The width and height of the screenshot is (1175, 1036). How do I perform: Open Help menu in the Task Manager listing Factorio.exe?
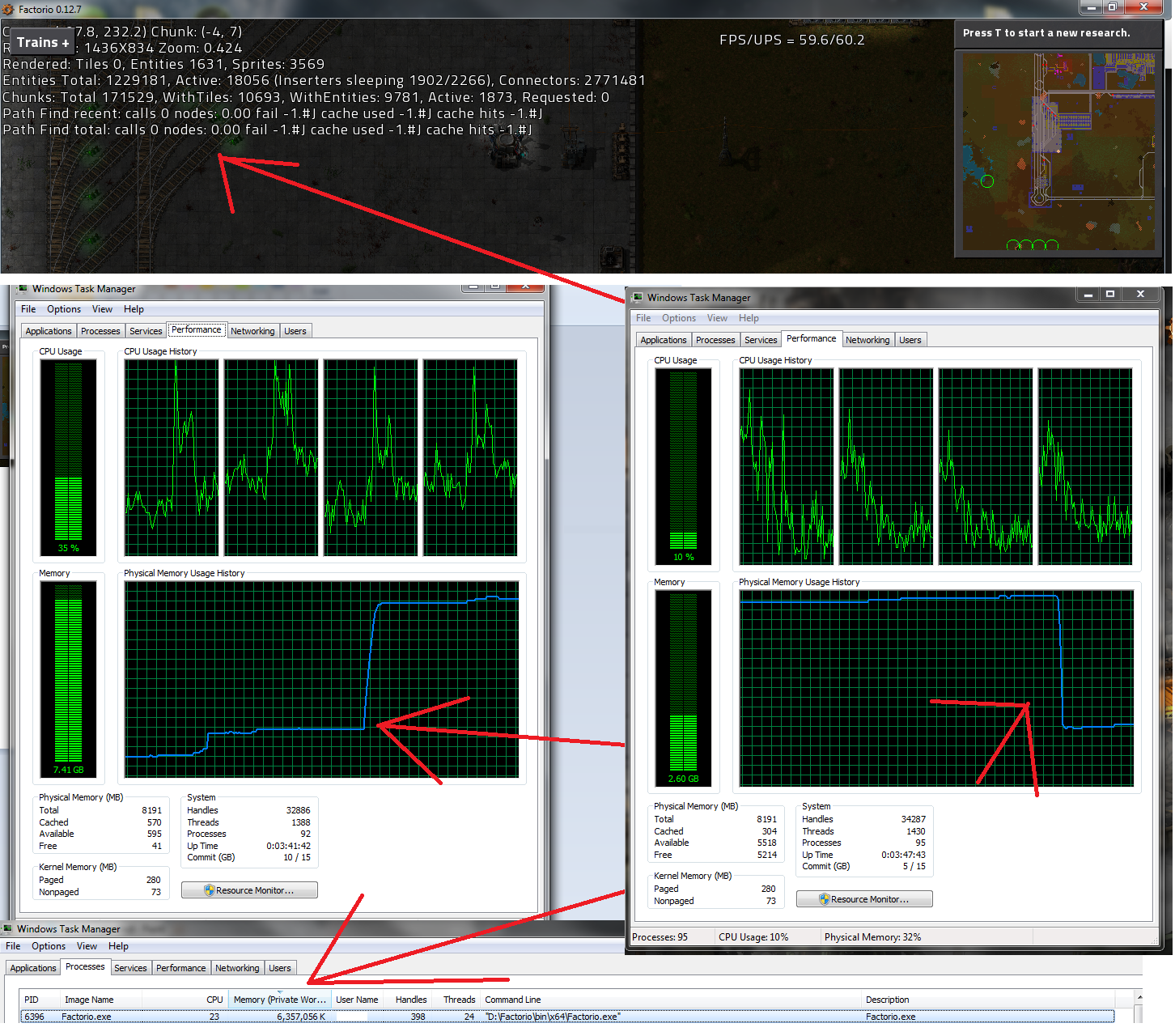tap(118, 946)
